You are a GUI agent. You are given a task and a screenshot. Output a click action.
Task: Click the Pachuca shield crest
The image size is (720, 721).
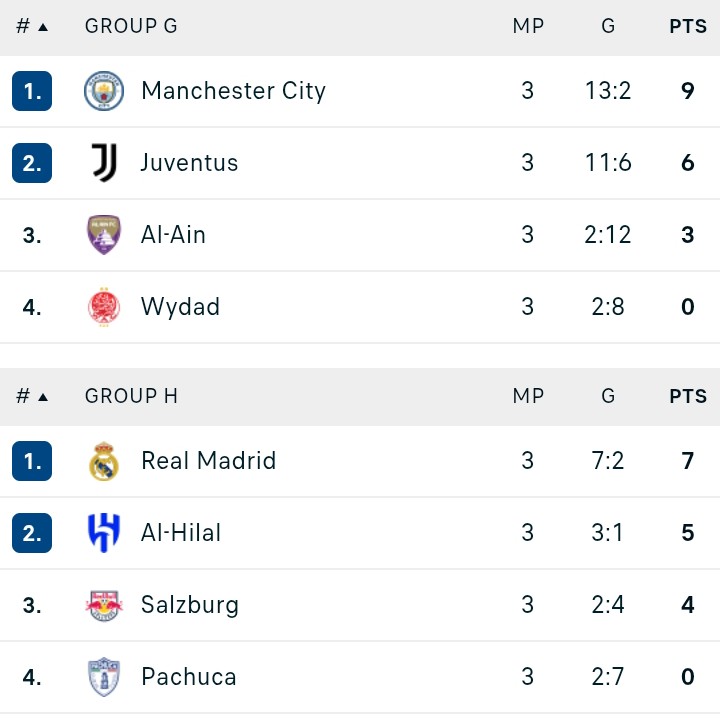[x=104, y=677]
